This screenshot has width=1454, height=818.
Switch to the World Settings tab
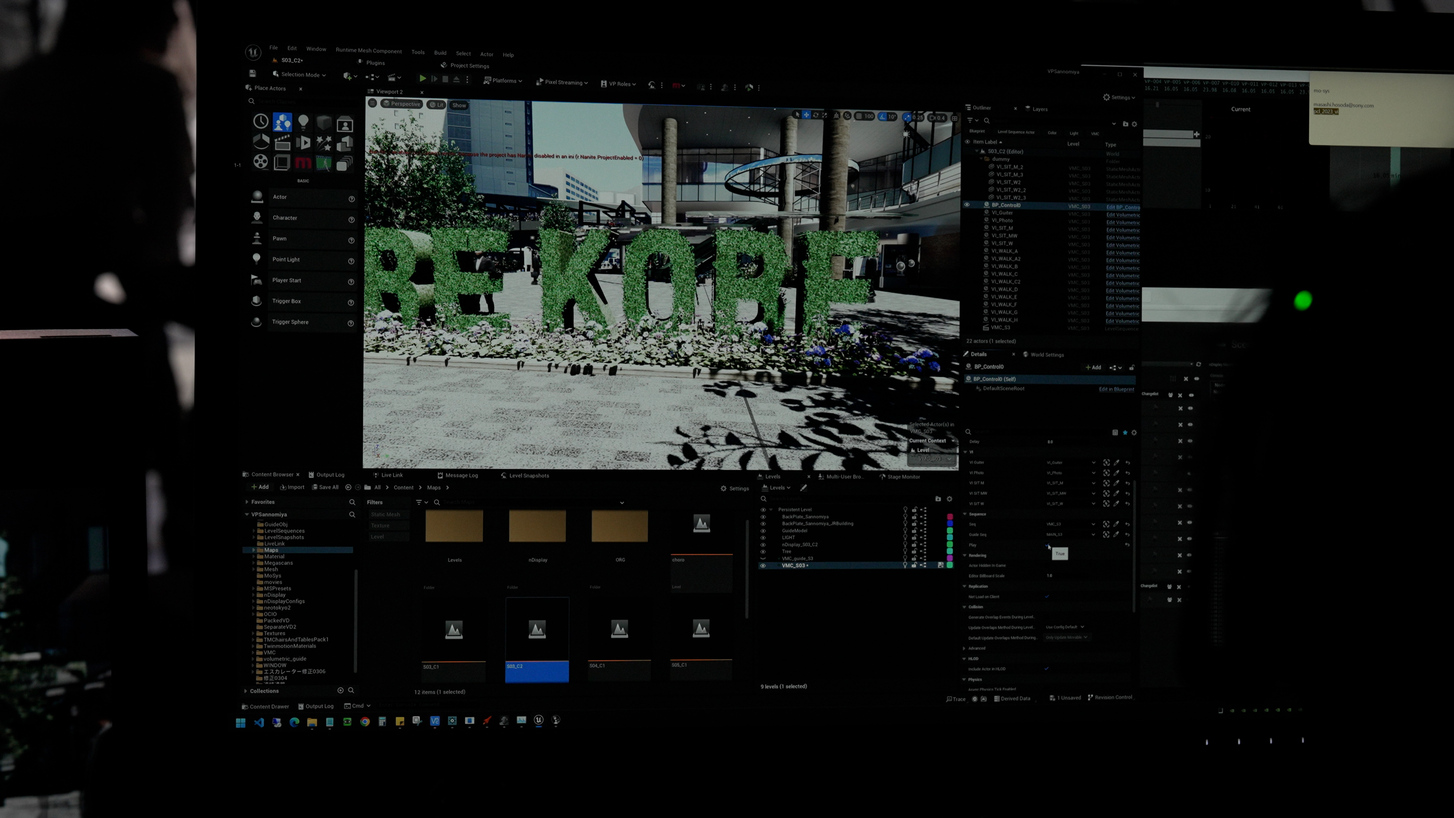coord(1045,354)
